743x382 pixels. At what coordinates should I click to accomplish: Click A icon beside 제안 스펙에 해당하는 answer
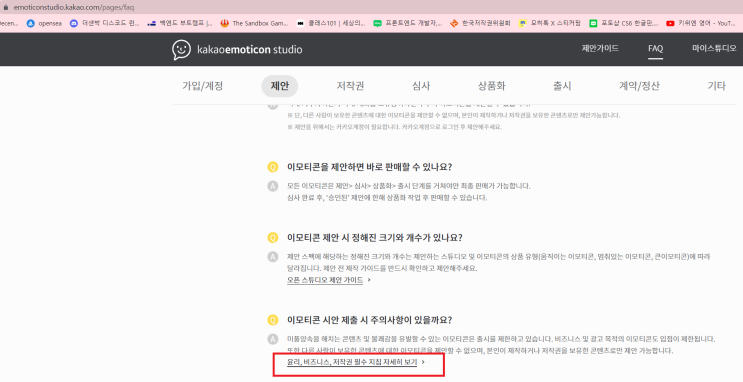(272, 257)
